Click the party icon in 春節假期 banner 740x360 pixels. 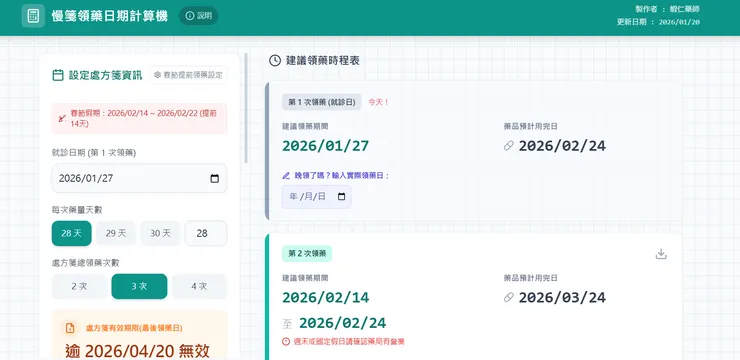(x=62, y=118)
